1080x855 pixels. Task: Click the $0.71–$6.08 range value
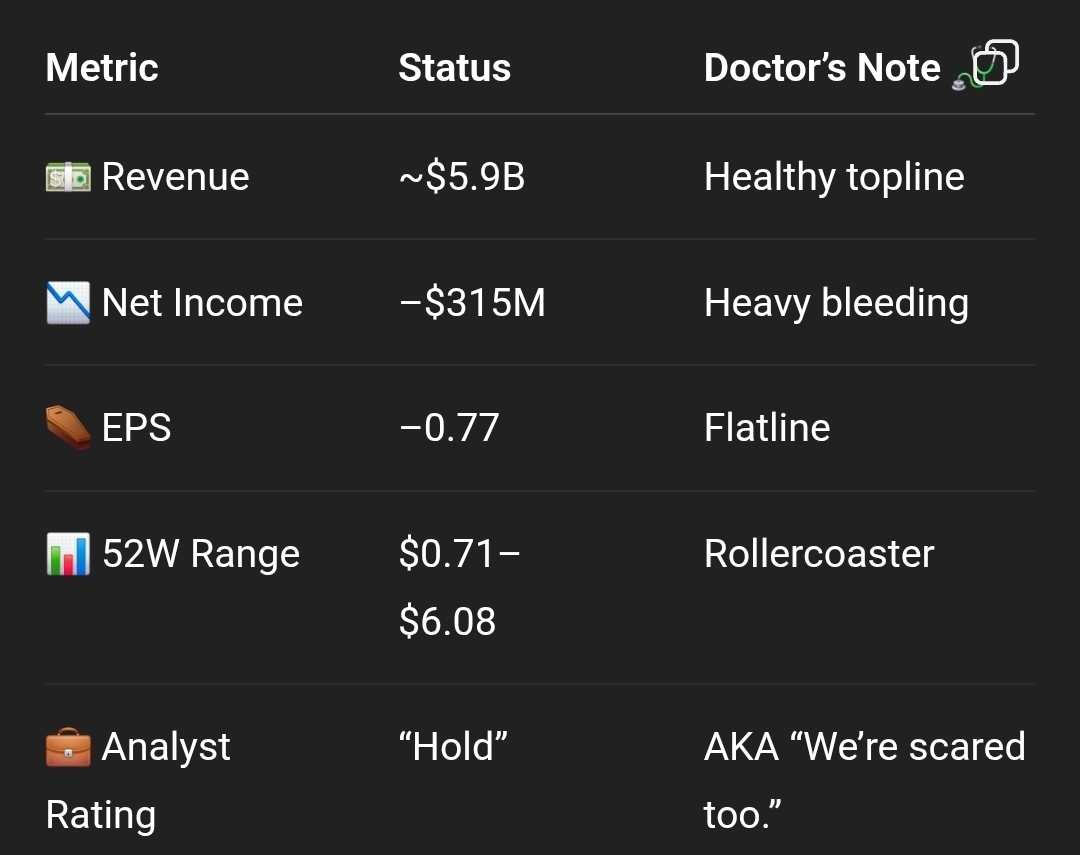coord(458,587)
